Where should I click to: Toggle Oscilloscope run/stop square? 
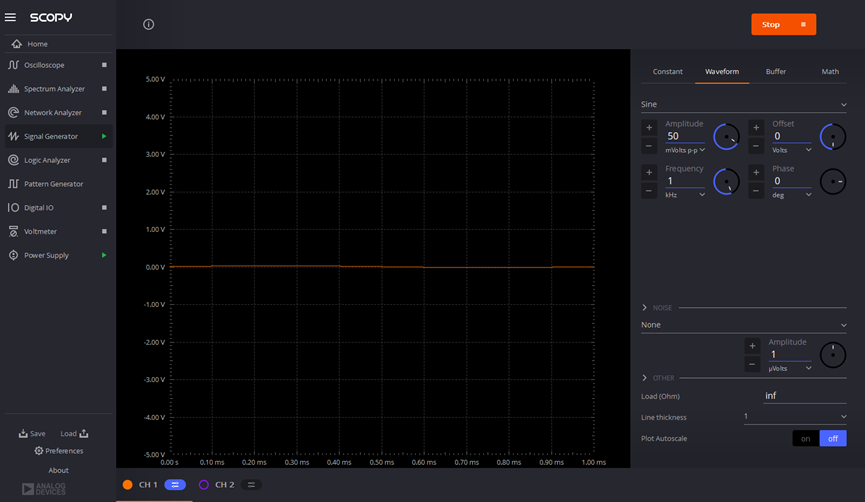pos(104,65)
